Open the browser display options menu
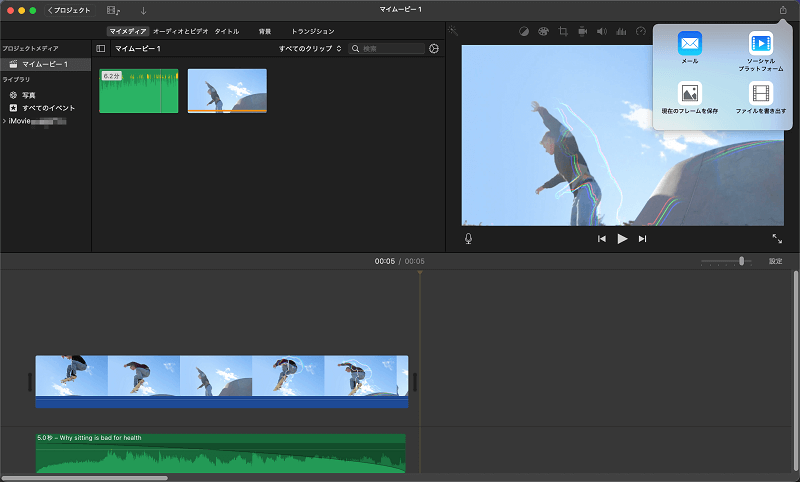Screen dimensions: 800x482 pyautogui.click(x=433, y=48)
